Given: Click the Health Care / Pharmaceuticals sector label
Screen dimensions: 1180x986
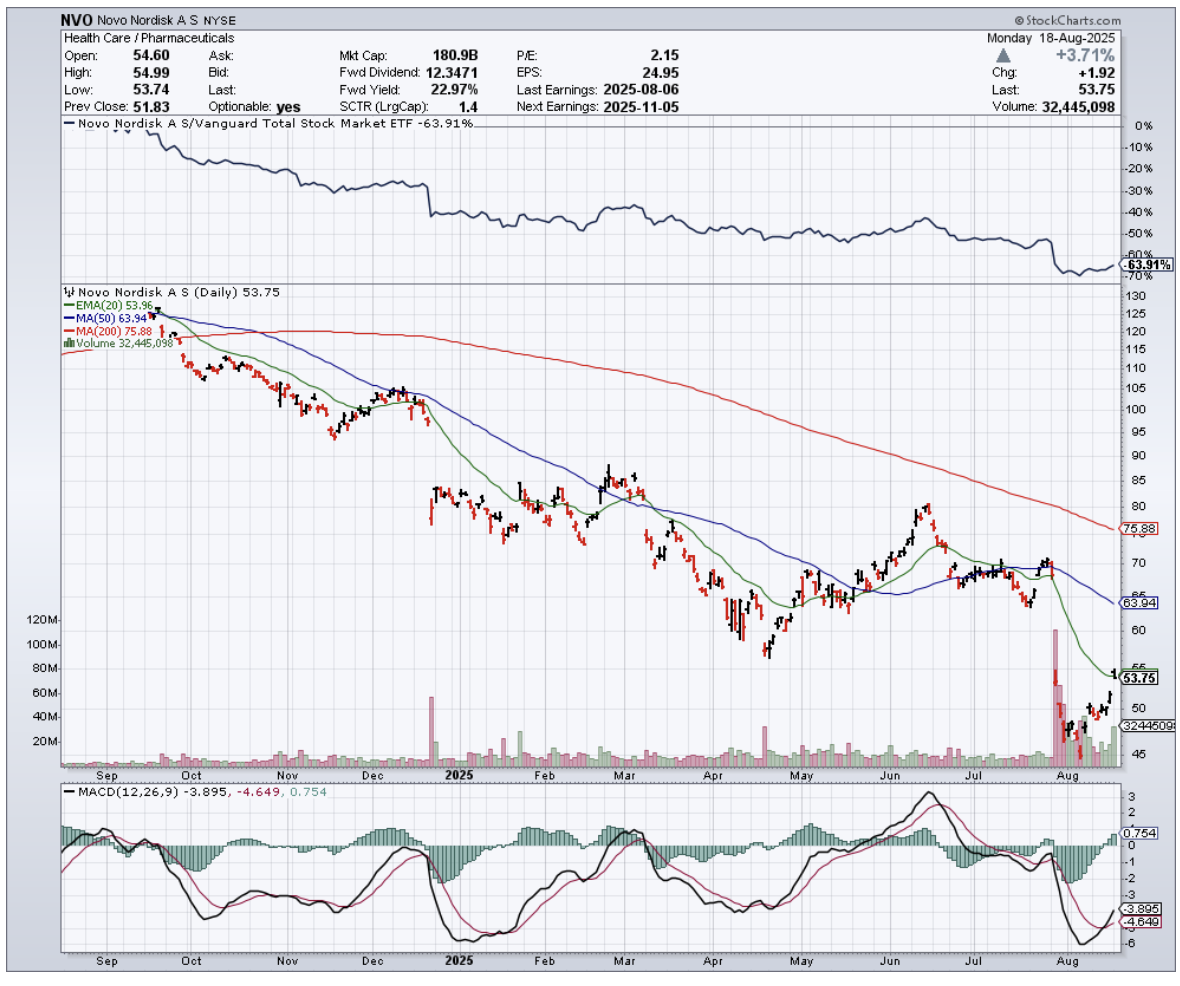Looking at the screenshot, I should (149, 38).
